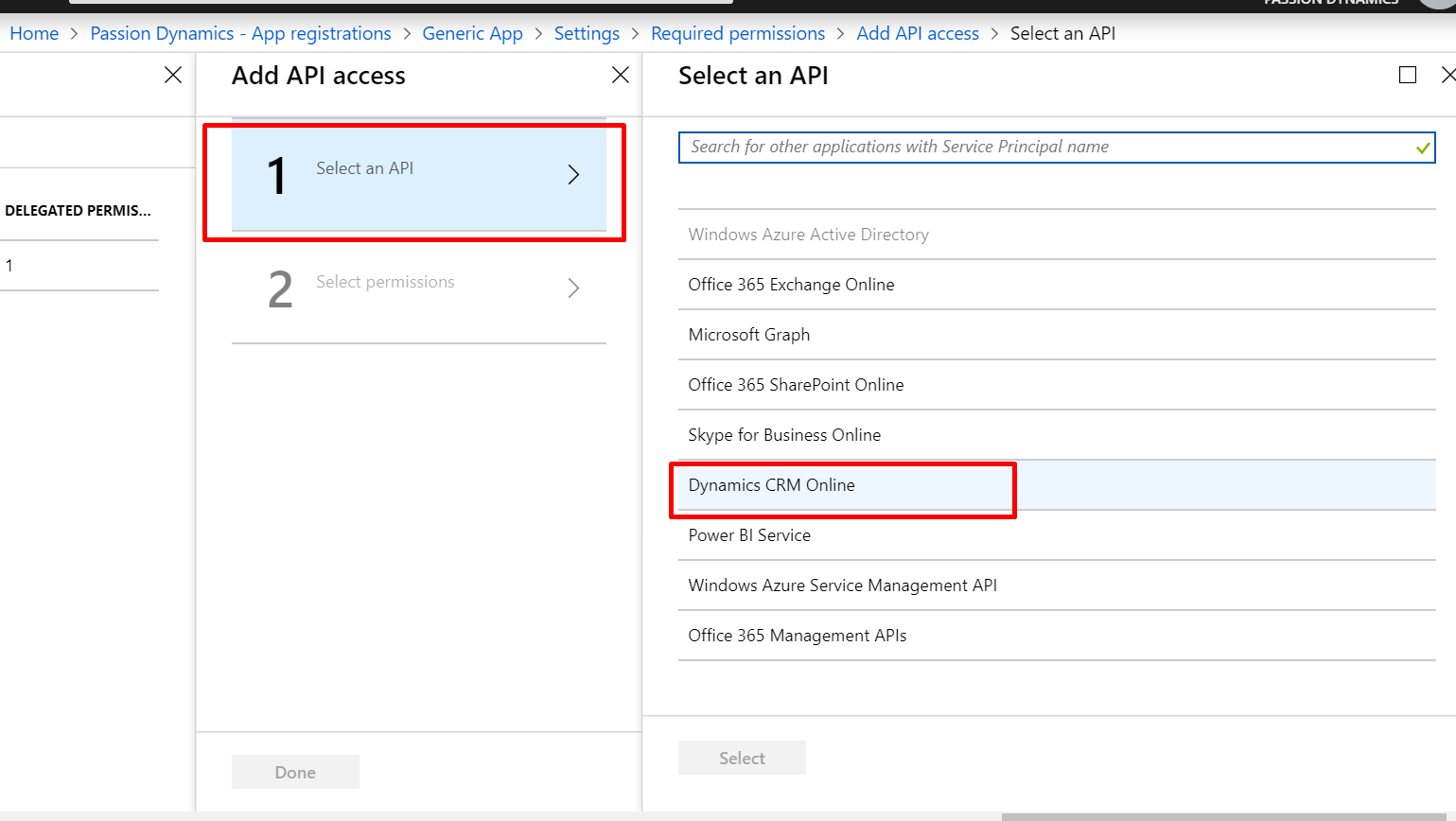Navigate to Required permissions breadcrumb
This screenshot has width=1456, height=821.
click(x=737, y=34)
